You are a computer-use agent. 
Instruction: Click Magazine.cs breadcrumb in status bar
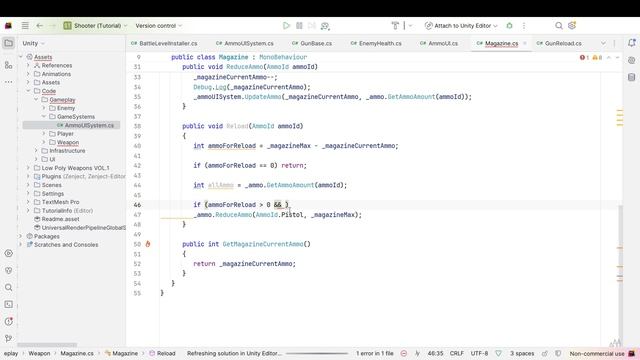pos(77,353)
